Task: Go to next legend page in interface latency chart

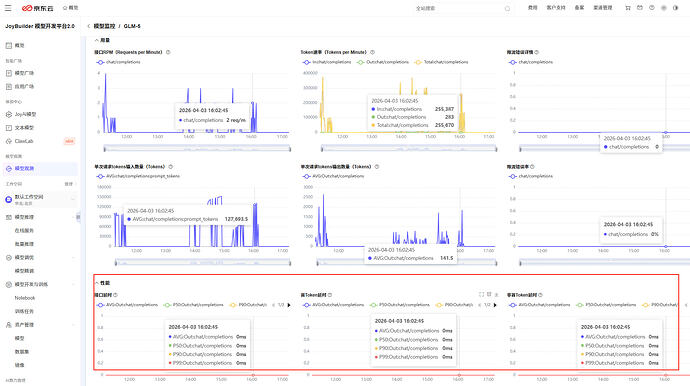Action: [x=289, y=305]
